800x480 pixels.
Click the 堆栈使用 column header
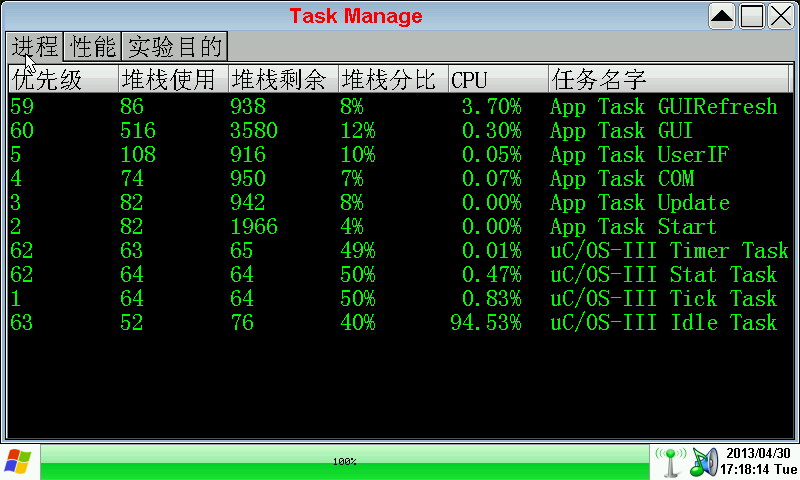pos(173,80)
